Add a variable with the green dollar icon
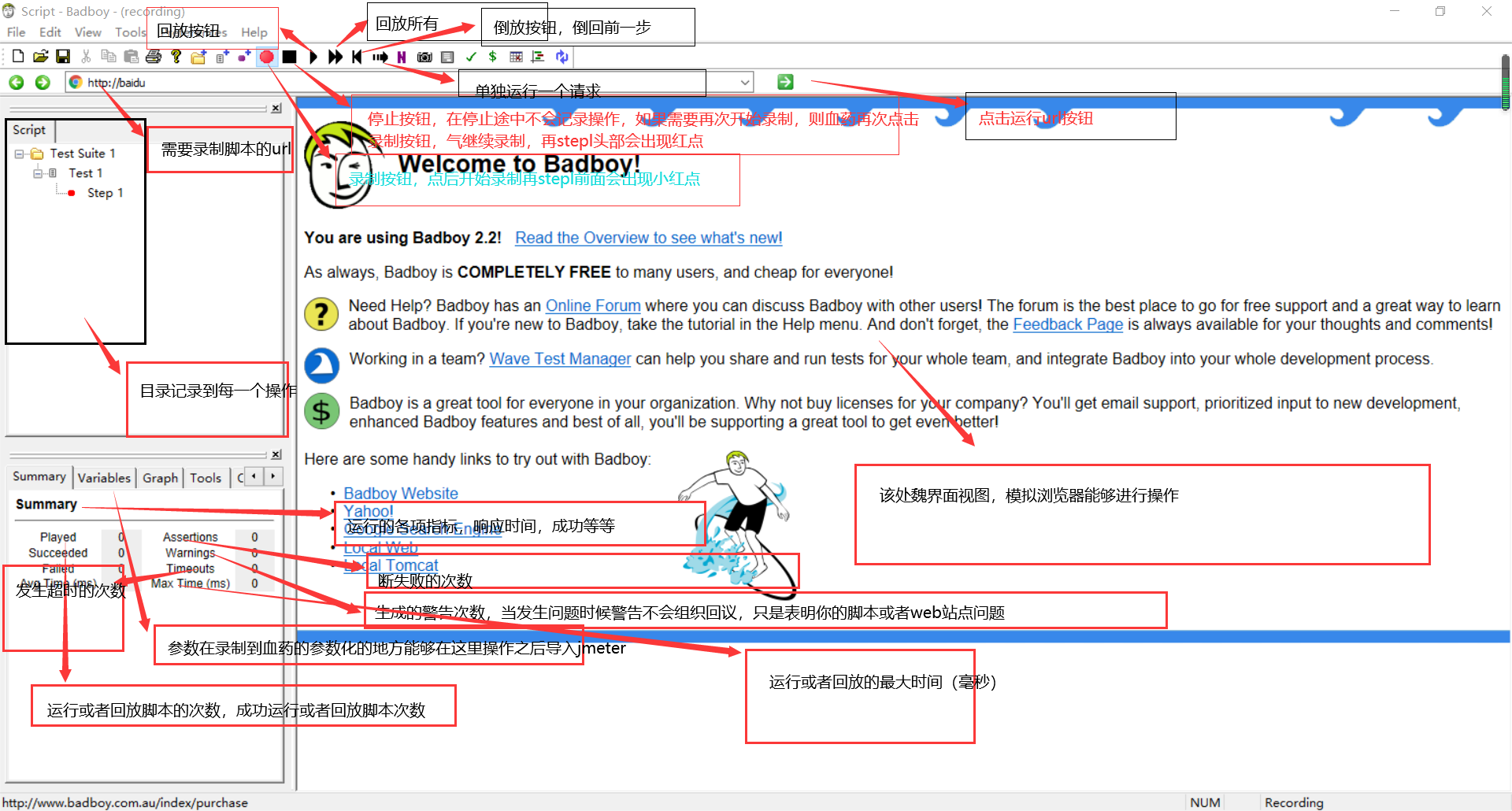The width and height of the screenshot is (1512, 811). pos(492,57)
